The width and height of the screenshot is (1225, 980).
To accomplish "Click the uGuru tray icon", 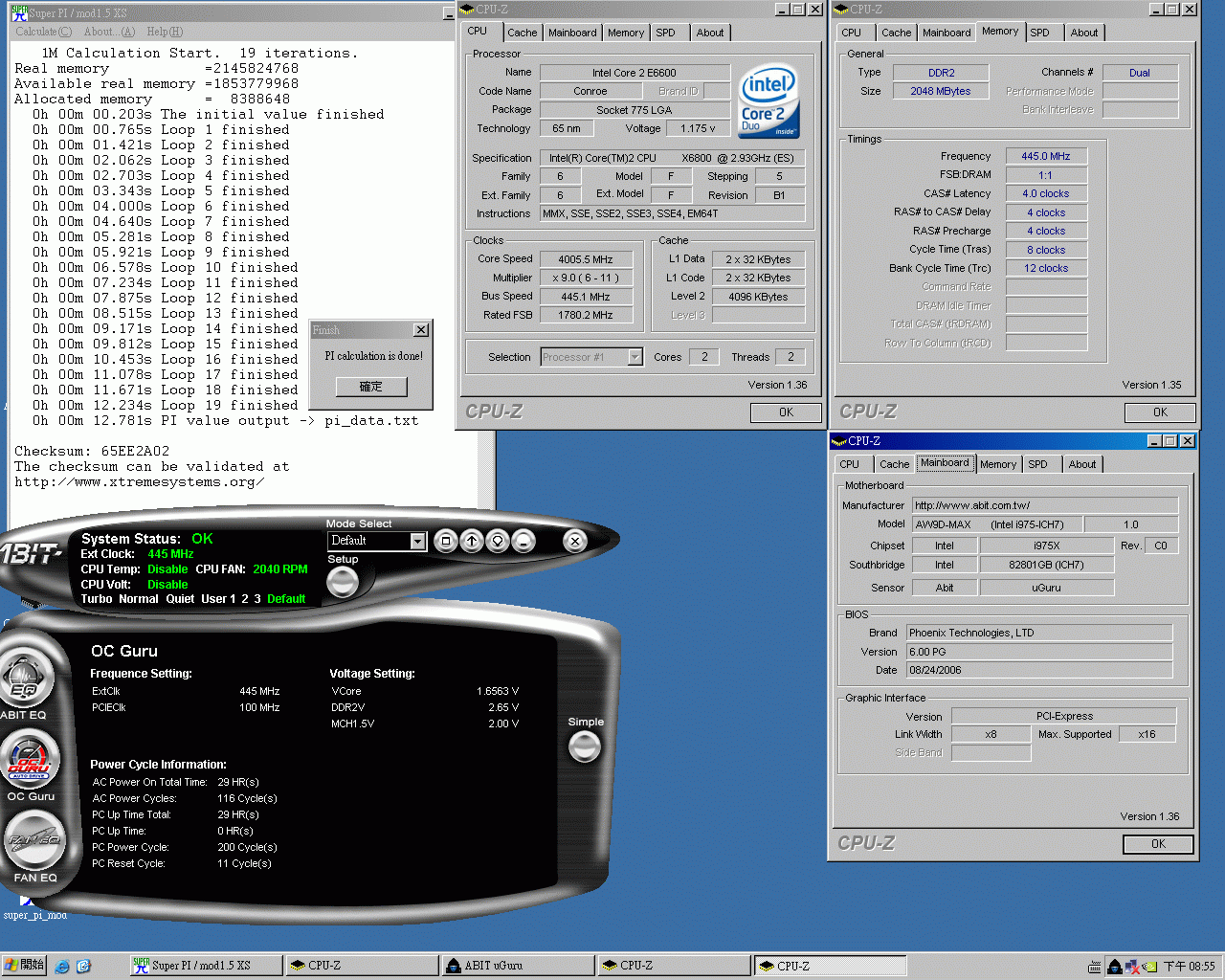I will 1114,967.
